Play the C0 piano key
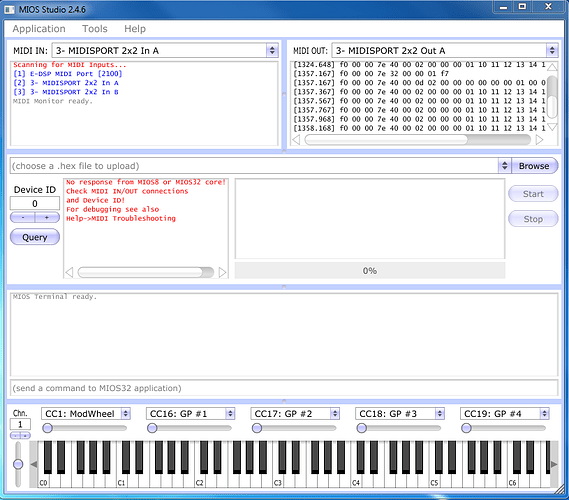Image resolution: width=569 pixels, height=500 pixels. pyautogui.click(x=43, y=482)
